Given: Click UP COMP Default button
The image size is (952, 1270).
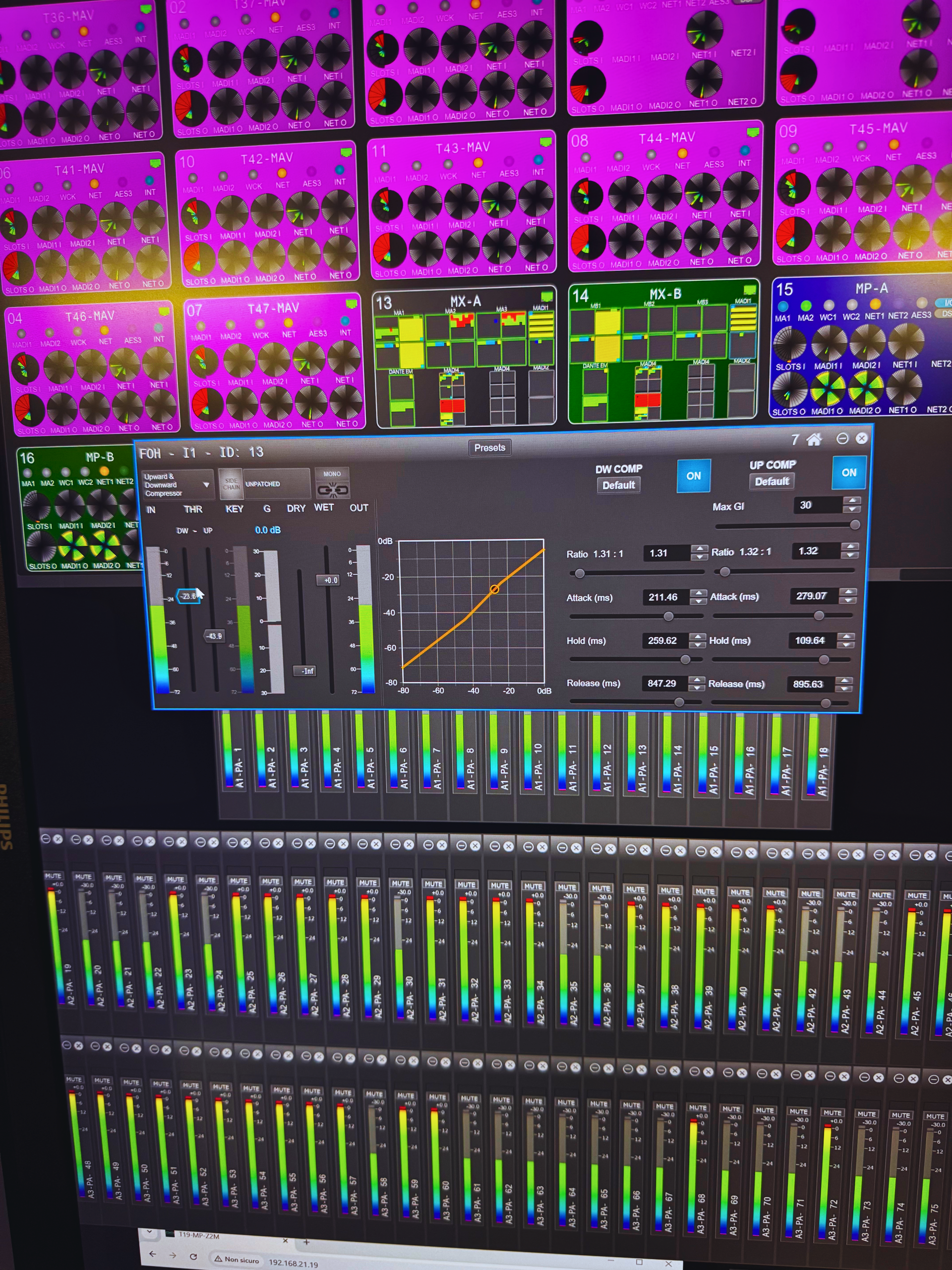Looking at the screenshot, I should (x=771, y=481).
